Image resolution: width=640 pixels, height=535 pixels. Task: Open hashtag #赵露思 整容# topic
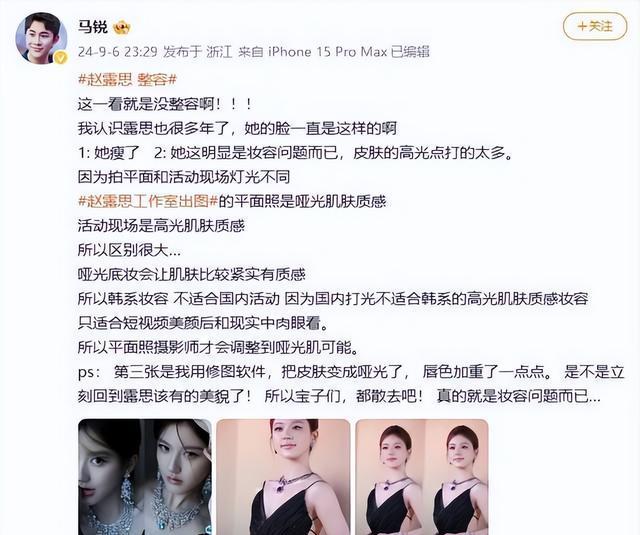point(127,79)
